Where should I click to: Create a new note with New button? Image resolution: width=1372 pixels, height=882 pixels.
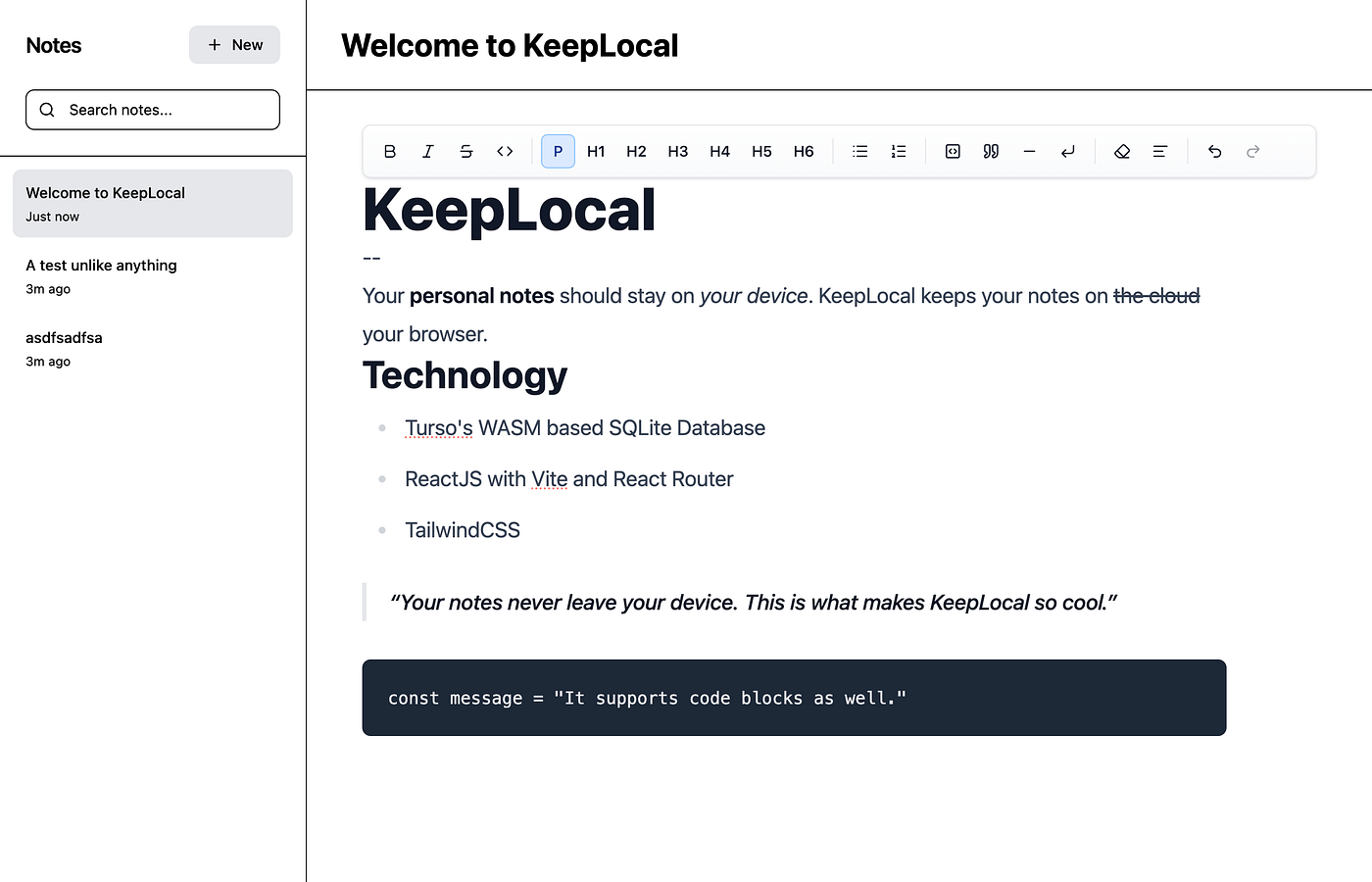click(234, 45)
